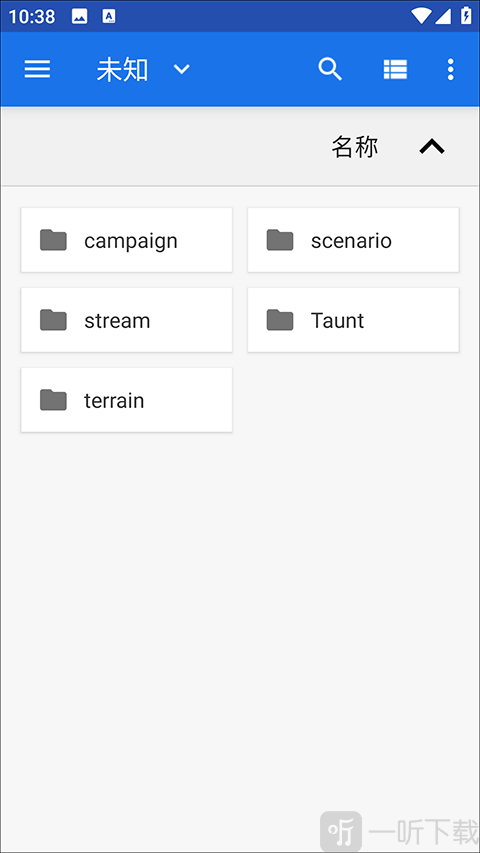This screenshot has width=480, height=853.
Task: Click the stream folder icon
Action: (x=53, y=320)
